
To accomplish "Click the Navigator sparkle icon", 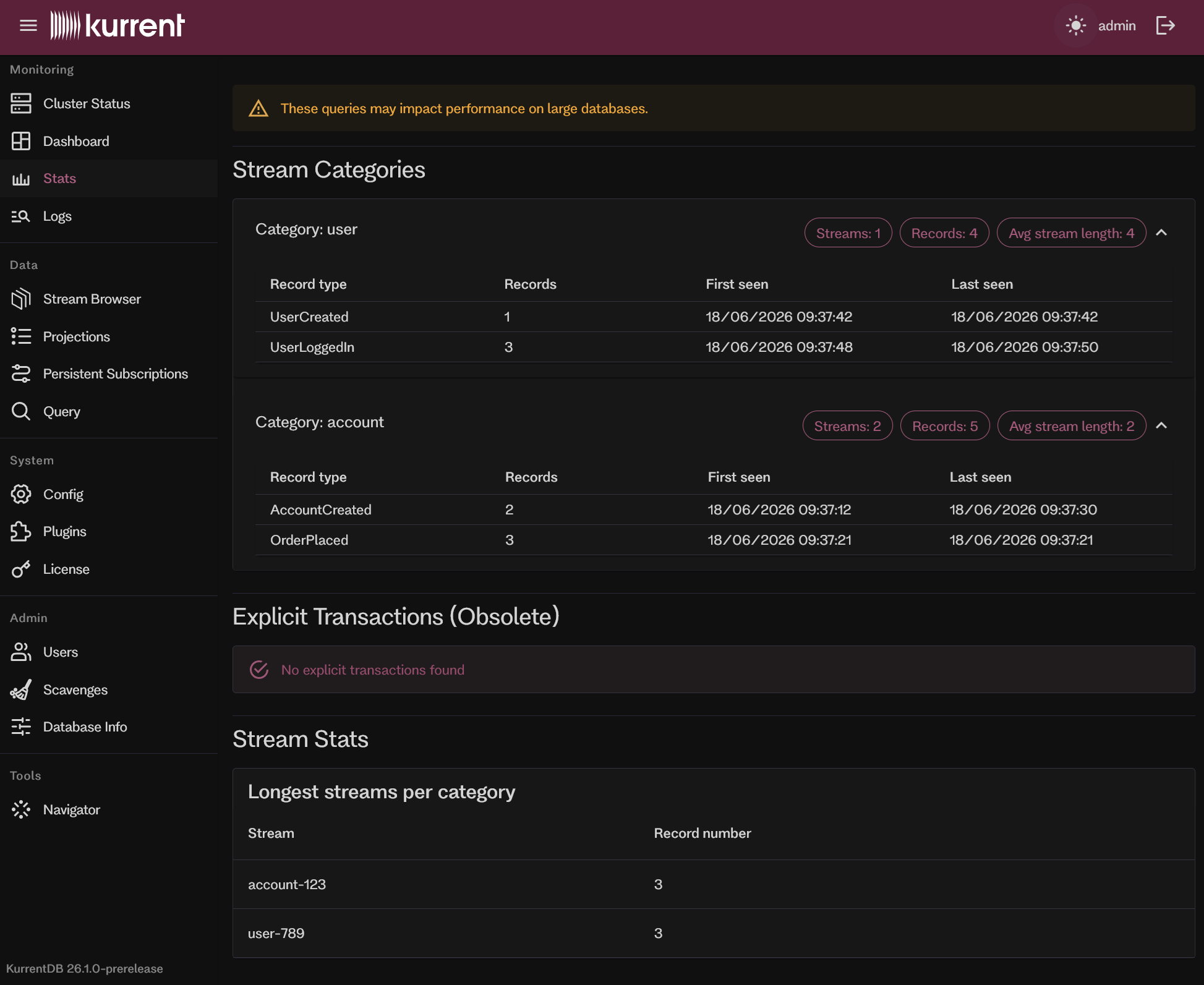I will [21, 809].
